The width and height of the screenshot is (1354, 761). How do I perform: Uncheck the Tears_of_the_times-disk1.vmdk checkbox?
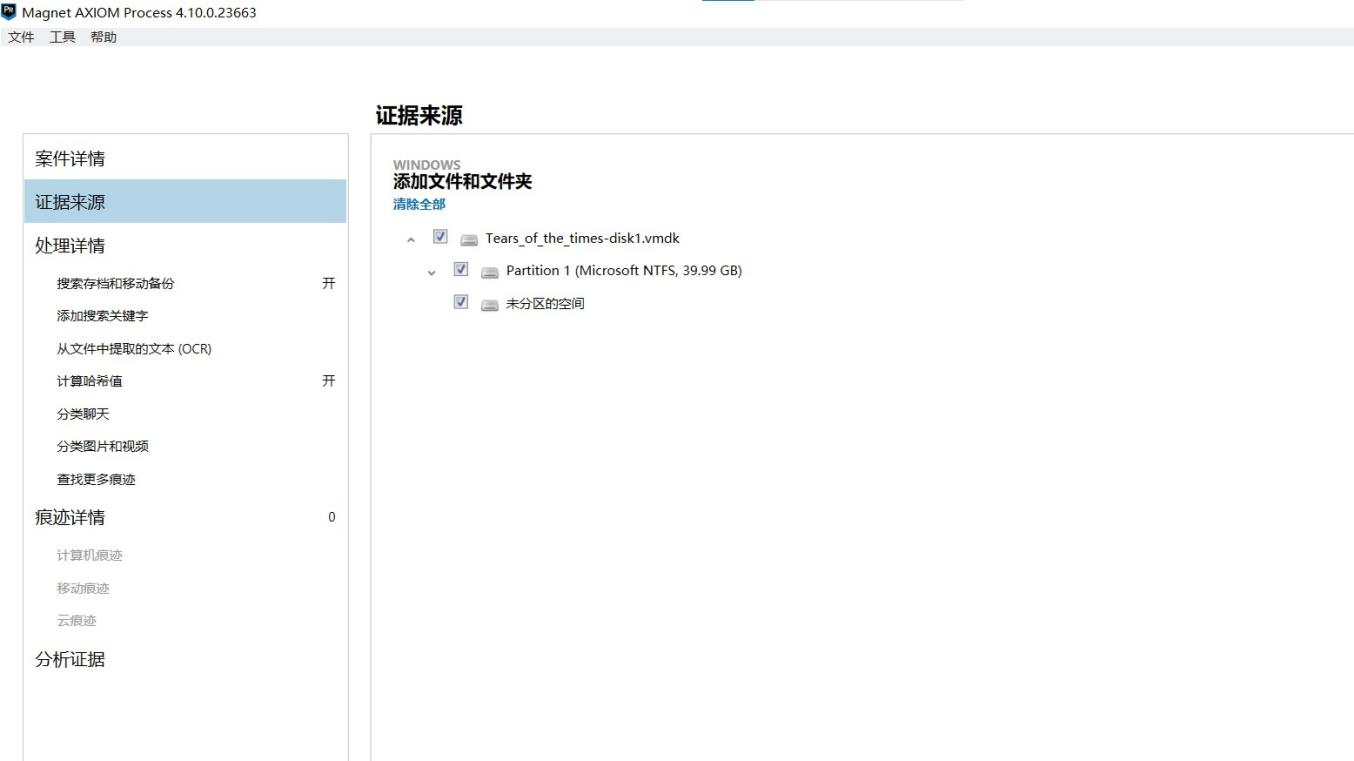440,237
